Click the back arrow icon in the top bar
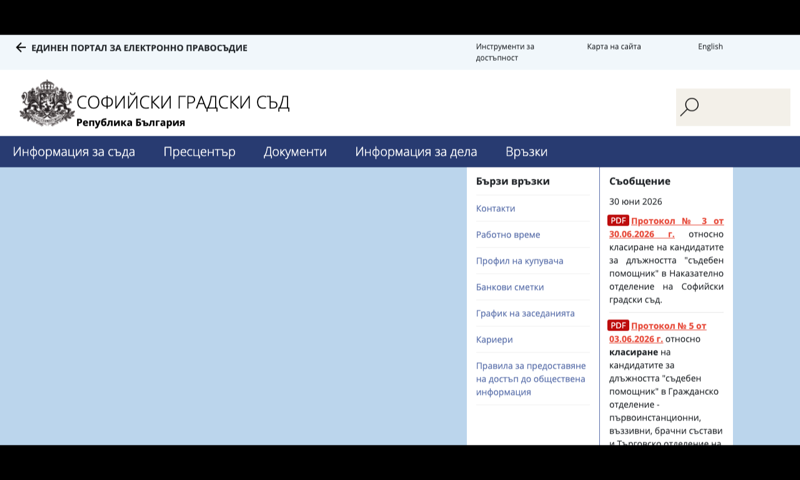This screenshot has height=480, width=800. click(20, 47)
